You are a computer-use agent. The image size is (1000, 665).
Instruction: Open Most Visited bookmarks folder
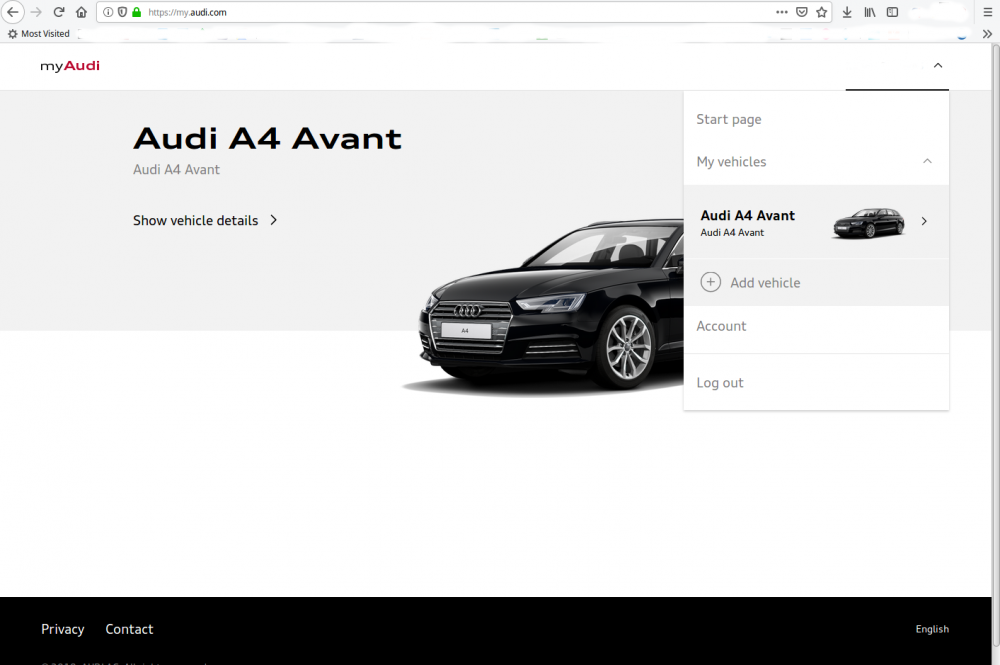[39, 34]
